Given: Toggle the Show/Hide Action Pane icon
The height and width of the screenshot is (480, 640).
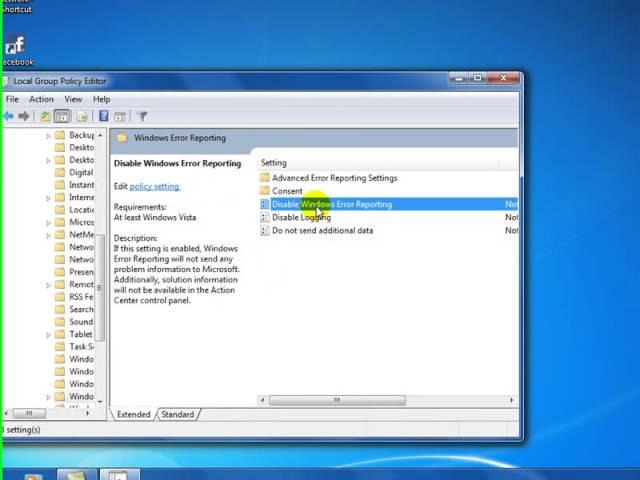Looking at the screenshot, I should point(120,117).
